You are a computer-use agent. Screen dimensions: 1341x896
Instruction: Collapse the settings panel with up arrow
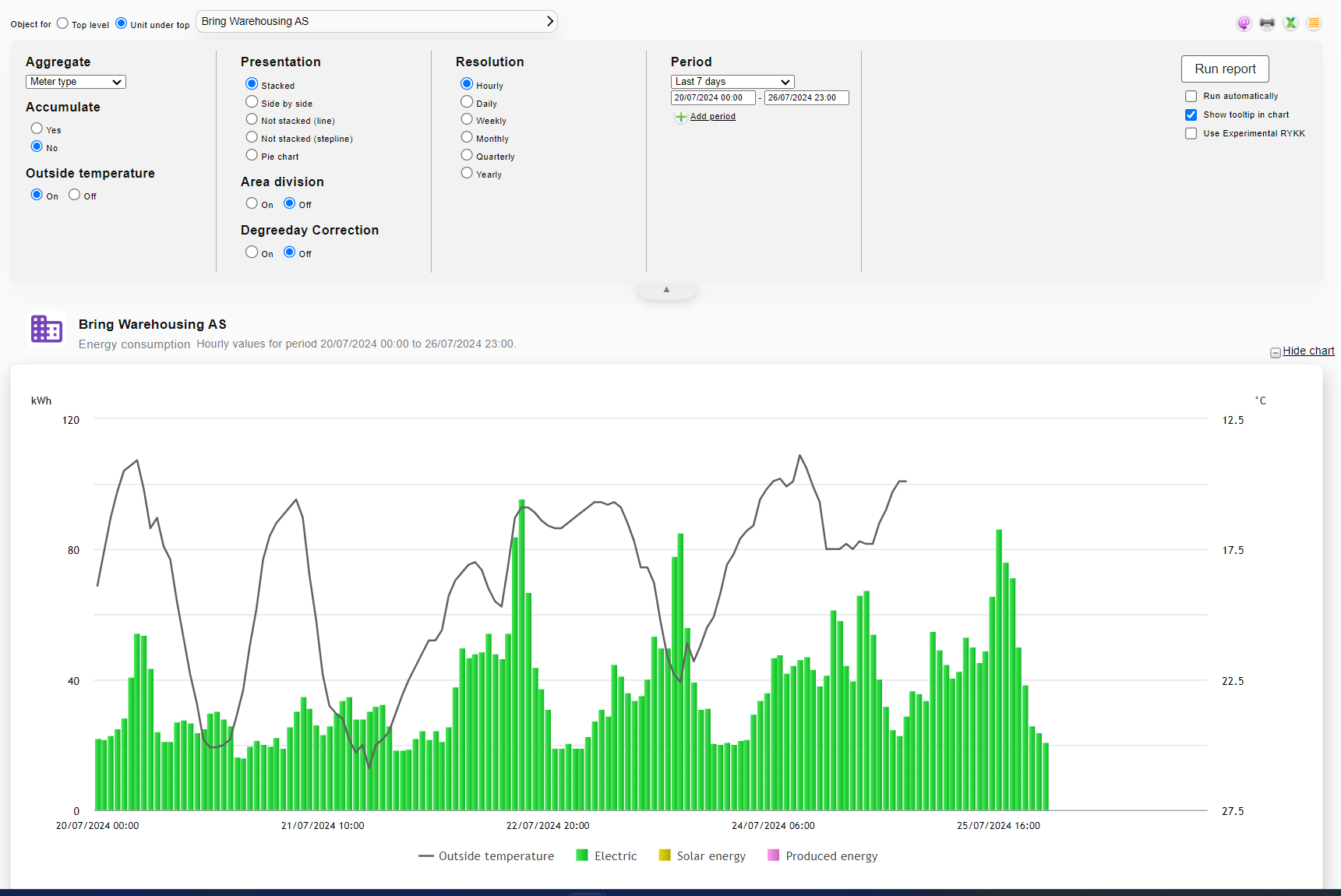click(x=666, y=290)
